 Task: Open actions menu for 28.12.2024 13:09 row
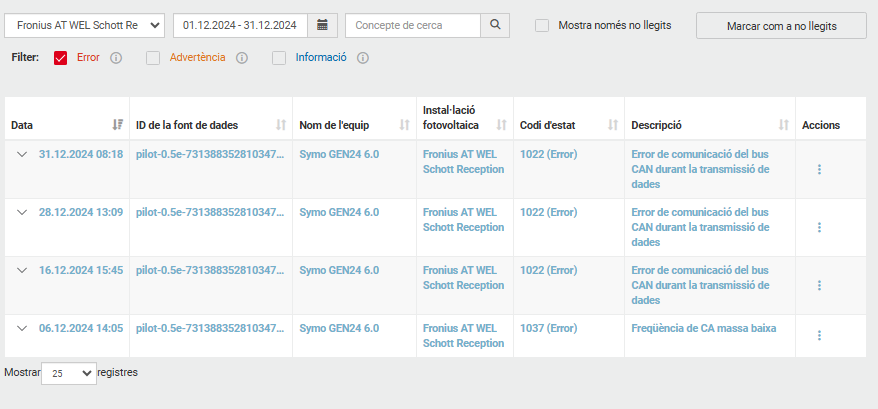(819, 228)
